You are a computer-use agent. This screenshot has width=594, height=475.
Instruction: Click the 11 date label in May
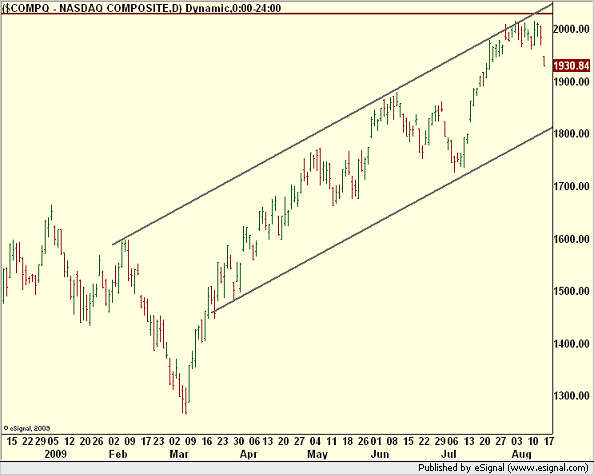[331, 442]
